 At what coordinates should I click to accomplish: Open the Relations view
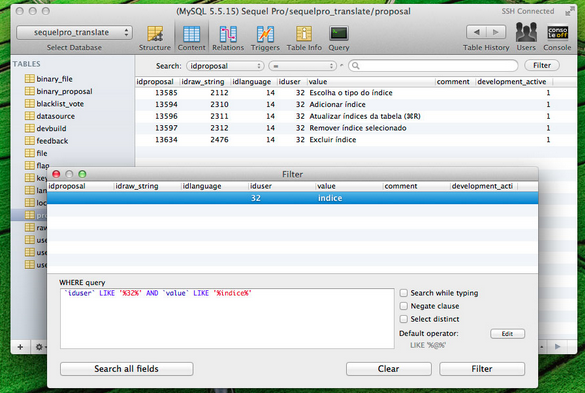tap(228, 38)
